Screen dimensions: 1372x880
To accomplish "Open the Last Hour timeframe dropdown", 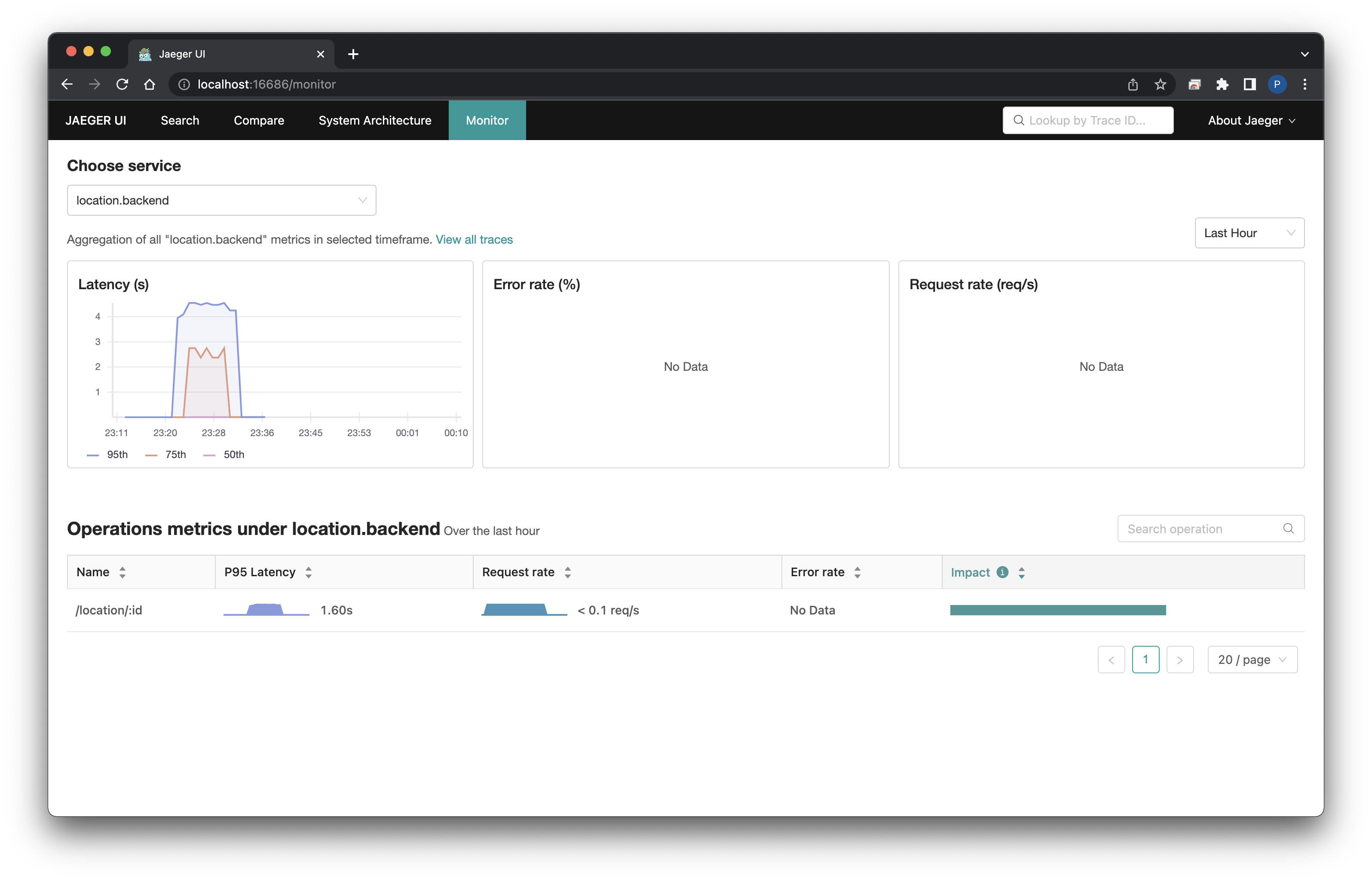I will 1249,232.
